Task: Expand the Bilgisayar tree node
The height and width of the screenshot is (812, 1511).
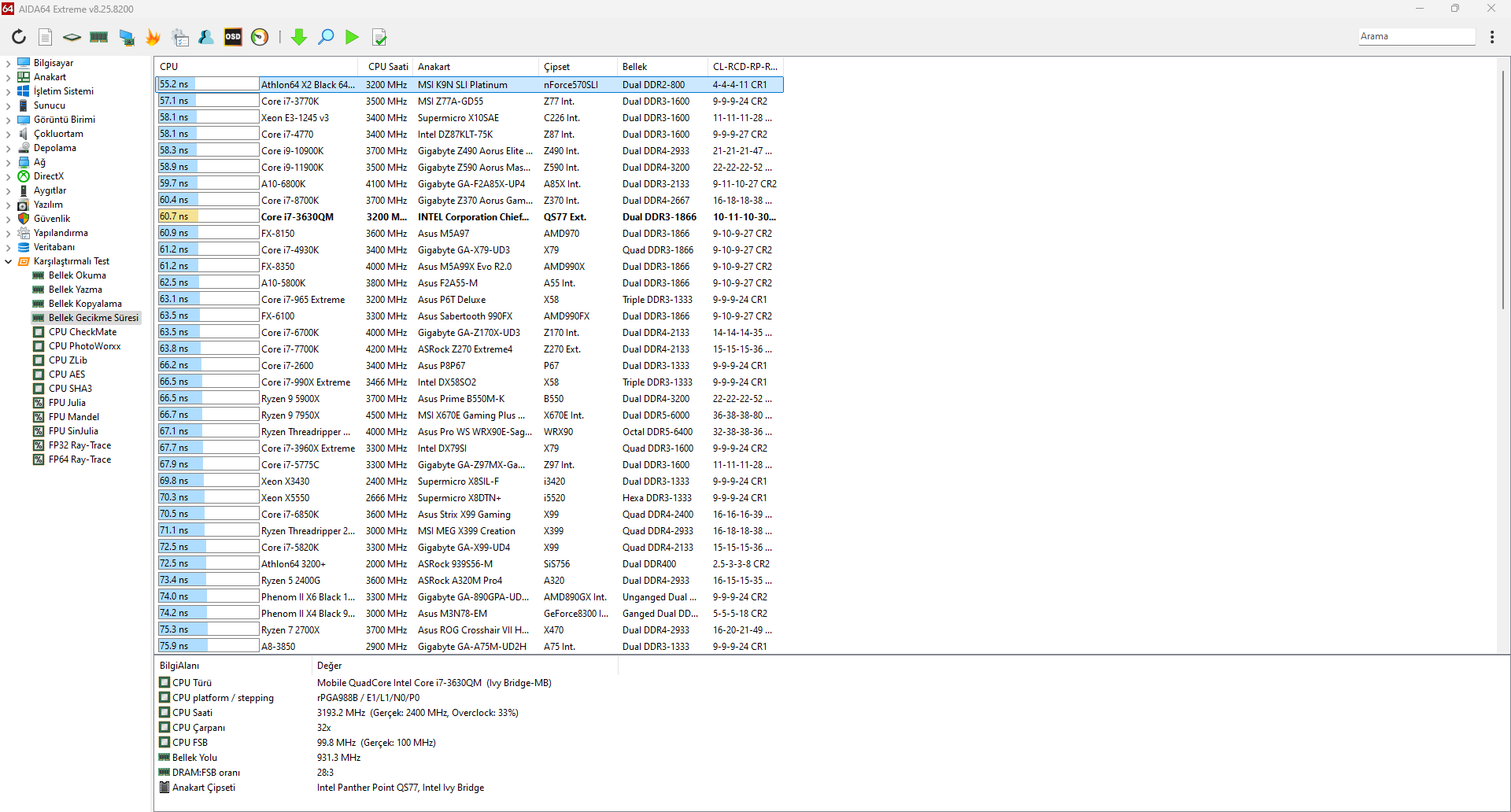Action: click(8, 63)
